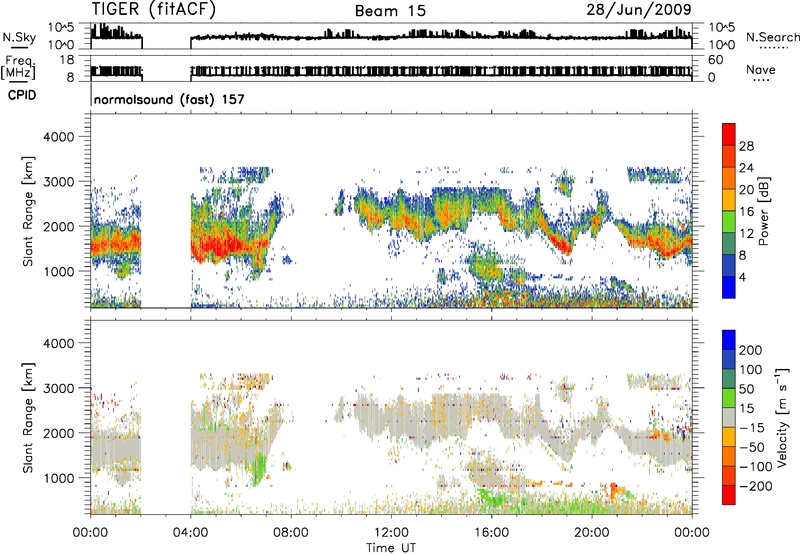The image size is (800, 554).
Task: Click the 18 tick on frequency axis
Action: pos(67,59)
